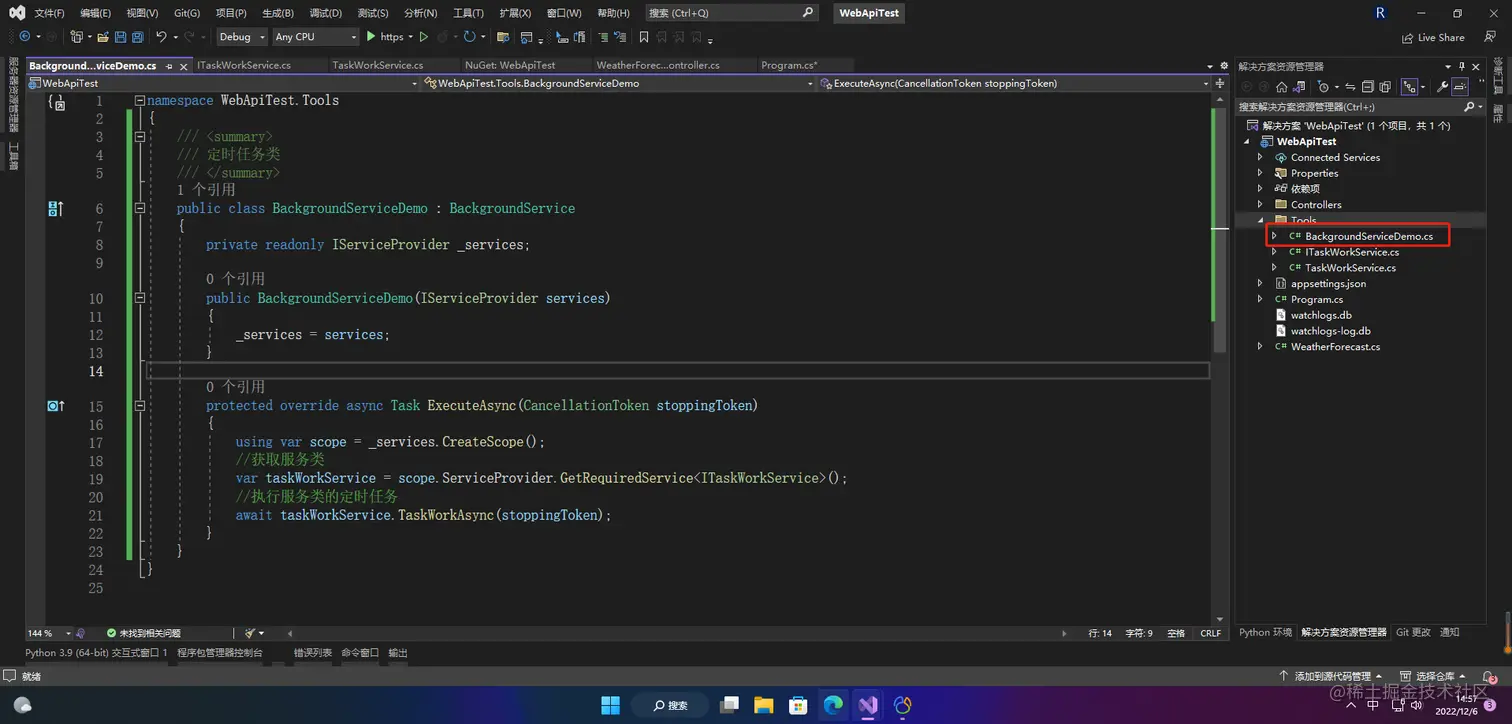The width and height of the screenshot is (1512, 724).
Task: Collapse the namespace WebApiTest.Tools code block
Action: 139,100
